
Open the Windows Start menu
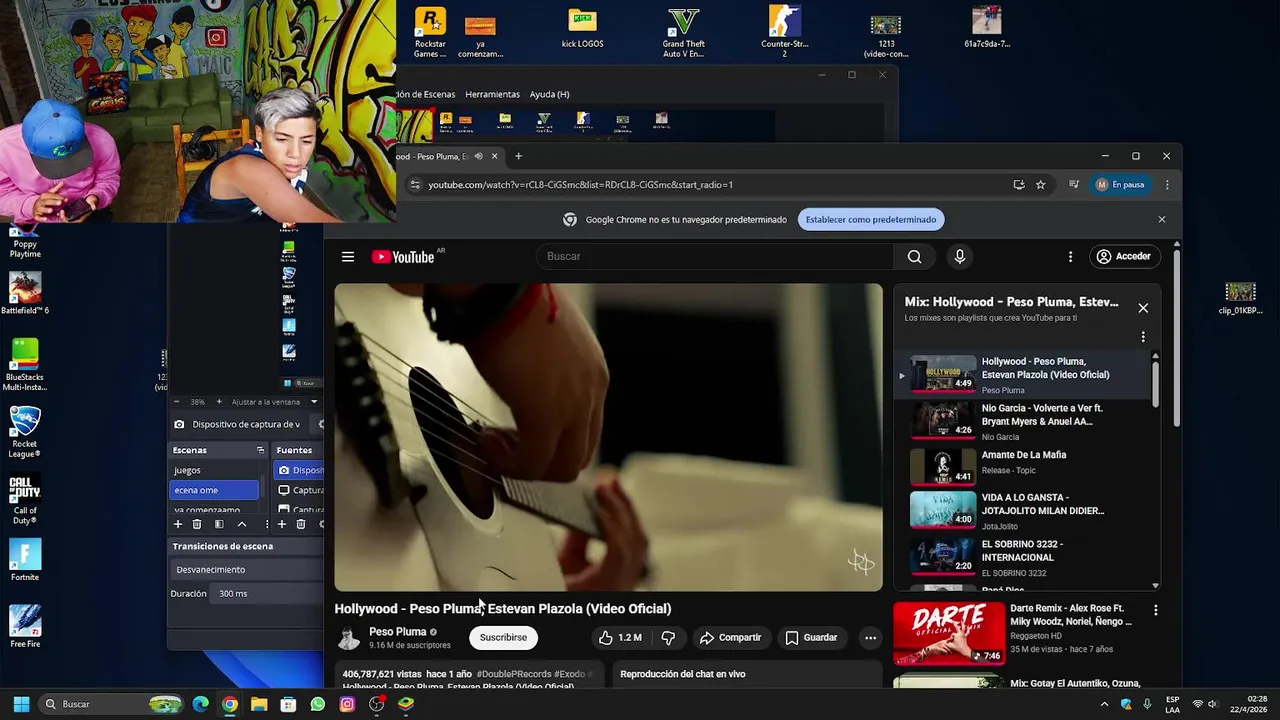coord(21,704)
